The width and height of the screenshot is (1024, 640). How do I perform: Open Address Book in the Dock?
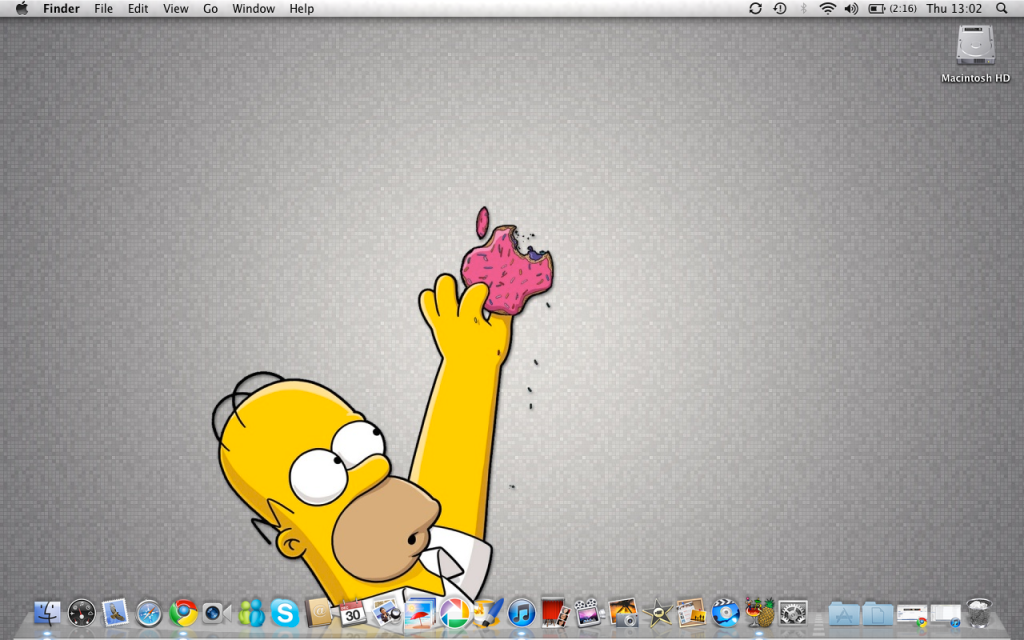click(319, 613)
